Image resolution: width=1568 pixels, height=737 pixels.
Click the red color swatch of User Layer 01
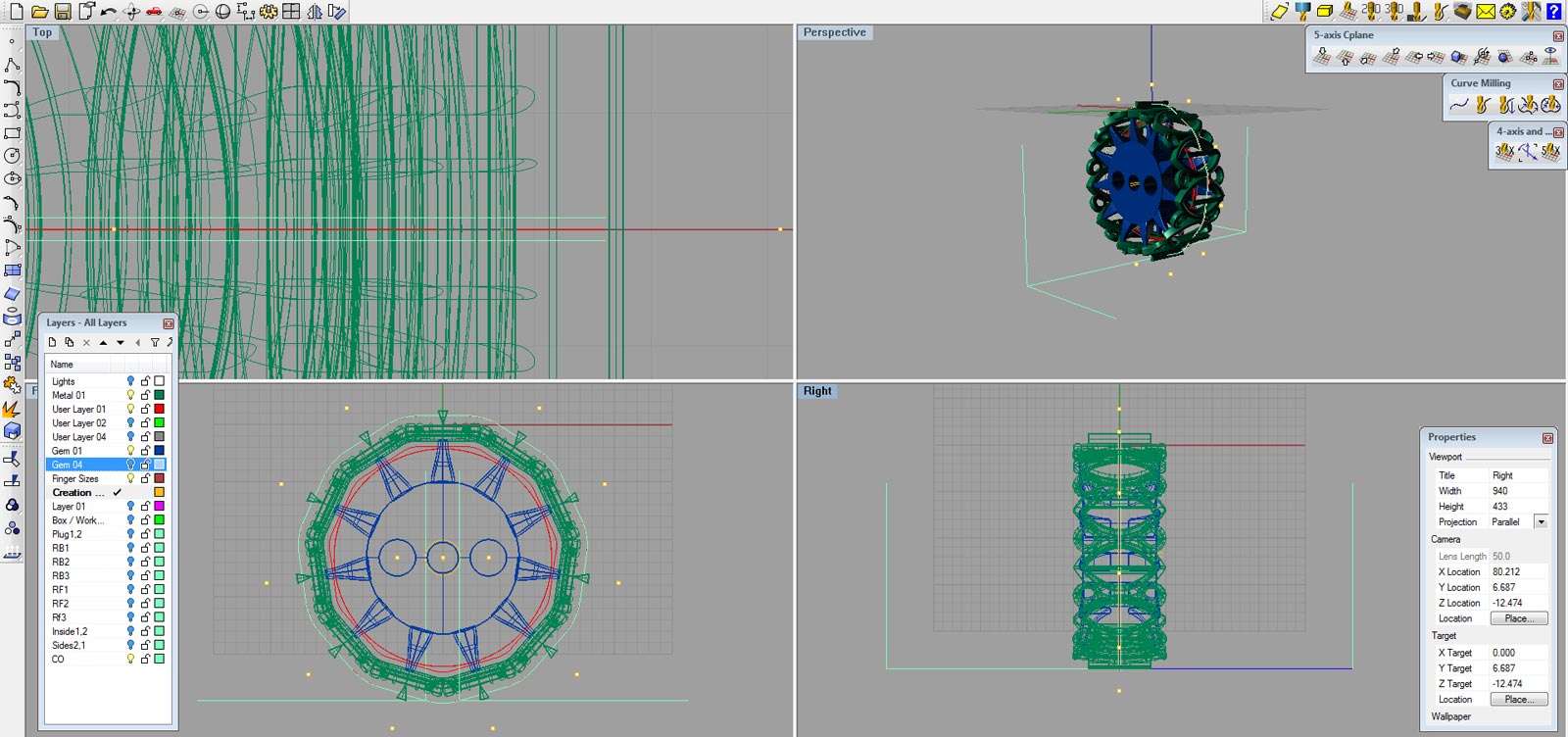tap(159, 409)
